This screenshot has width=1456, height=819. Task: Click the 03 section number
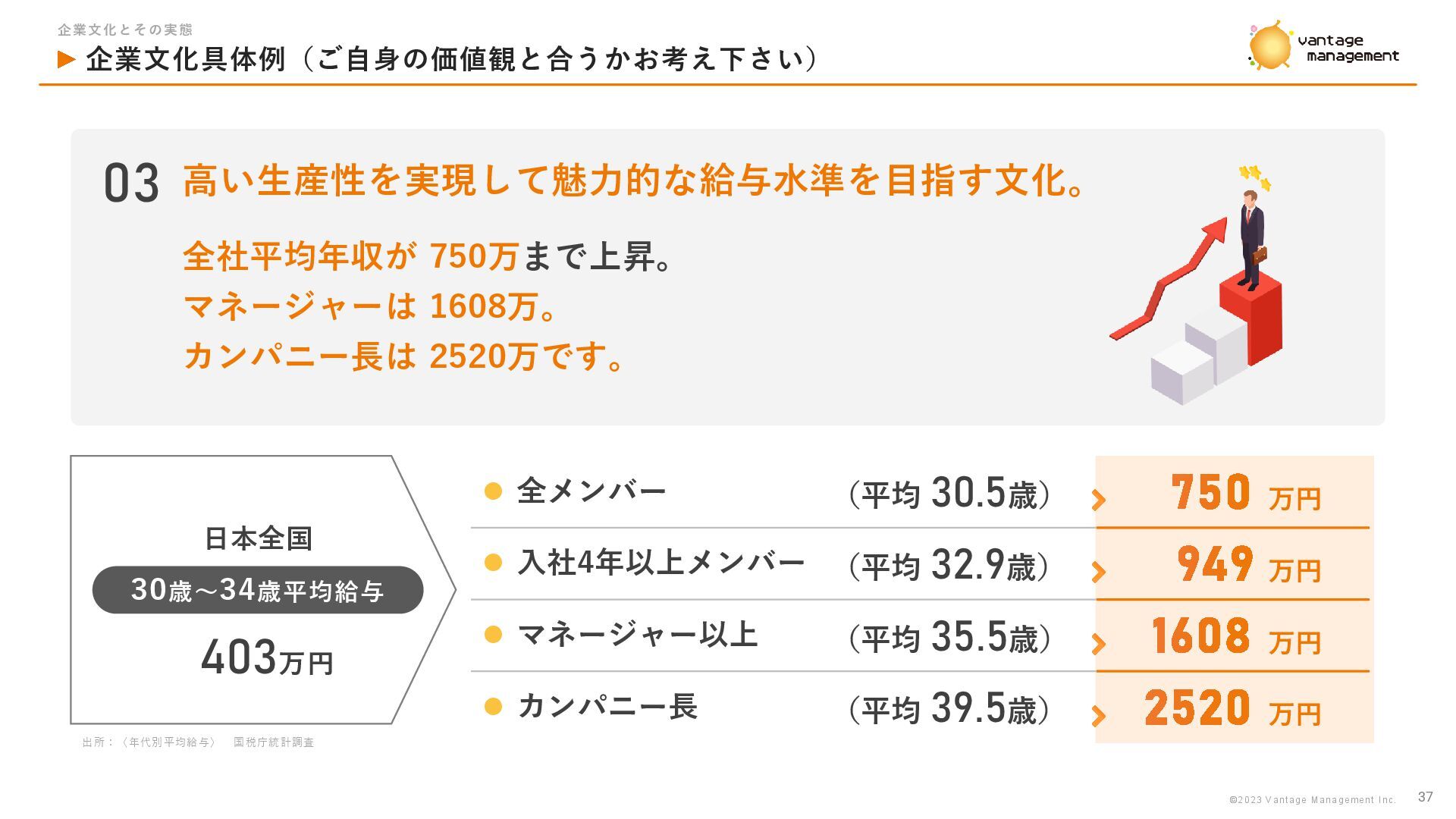pyautogui.click(x=131, y=184)
